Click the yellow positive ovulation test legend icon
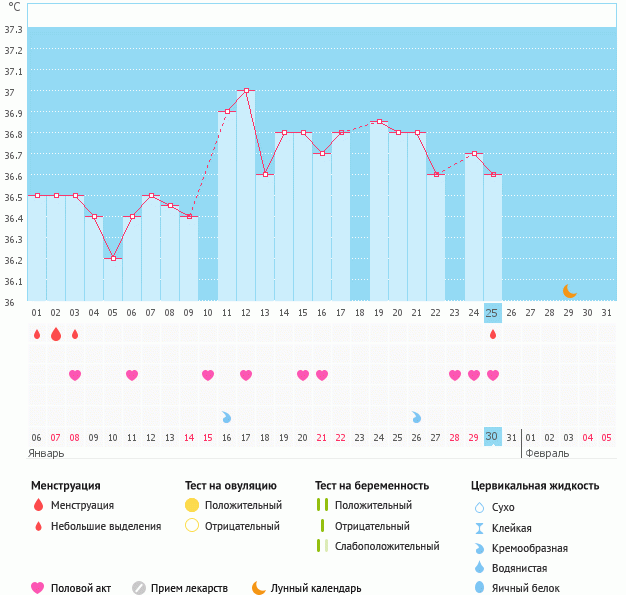 point(192,505)
